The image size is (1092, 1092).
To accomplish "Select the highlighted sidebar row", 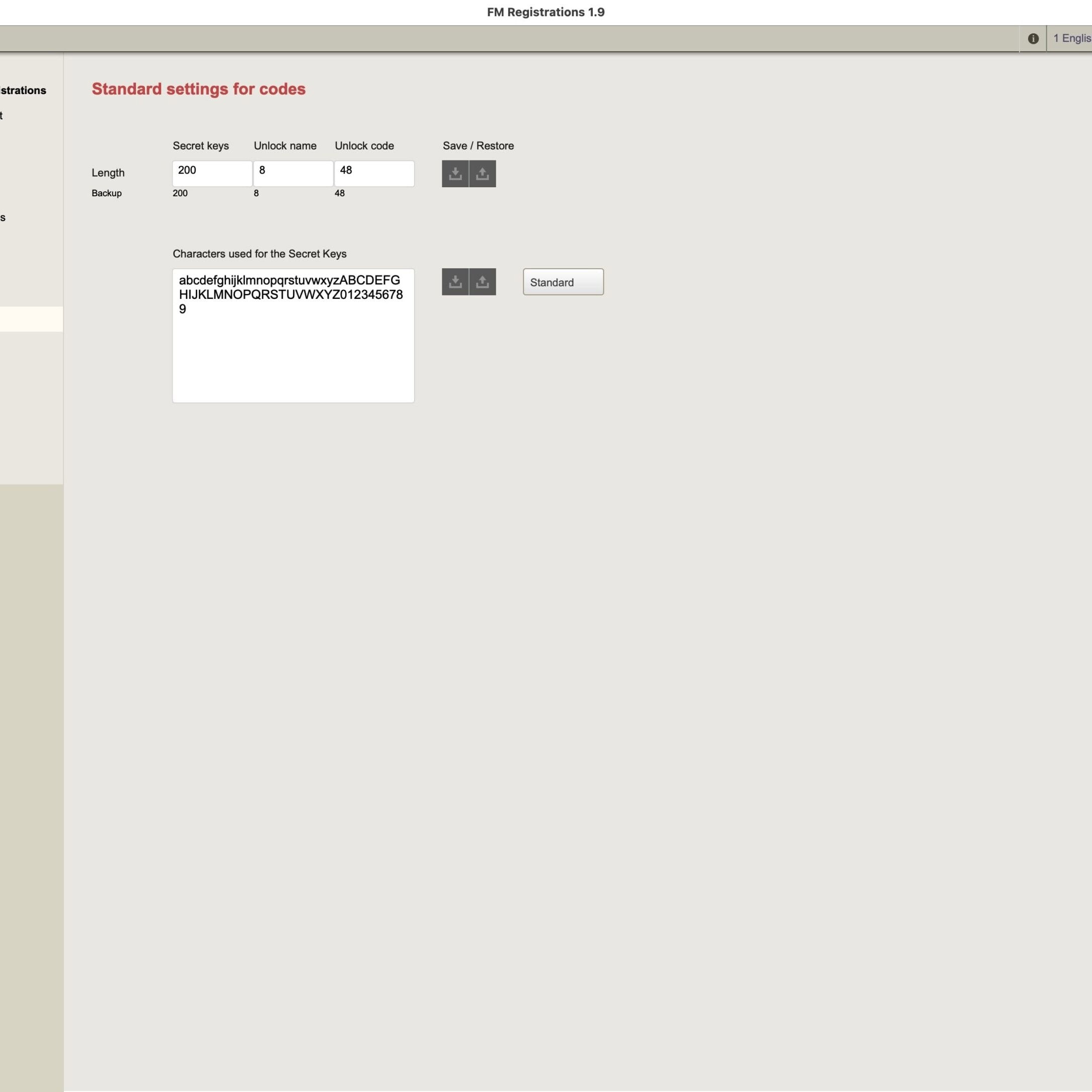I will pos(31,319).
